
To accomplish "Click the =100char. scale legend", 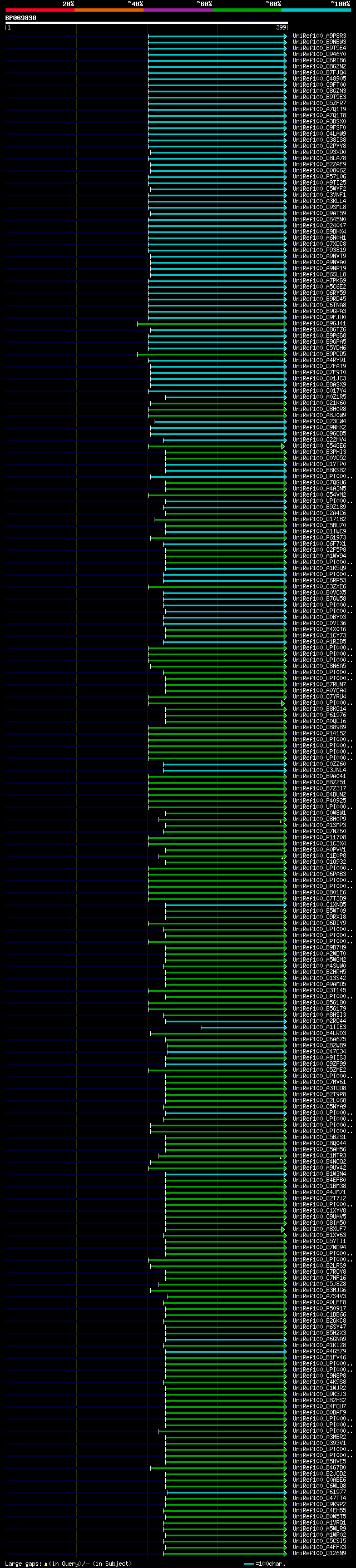I will (266, 1563).
